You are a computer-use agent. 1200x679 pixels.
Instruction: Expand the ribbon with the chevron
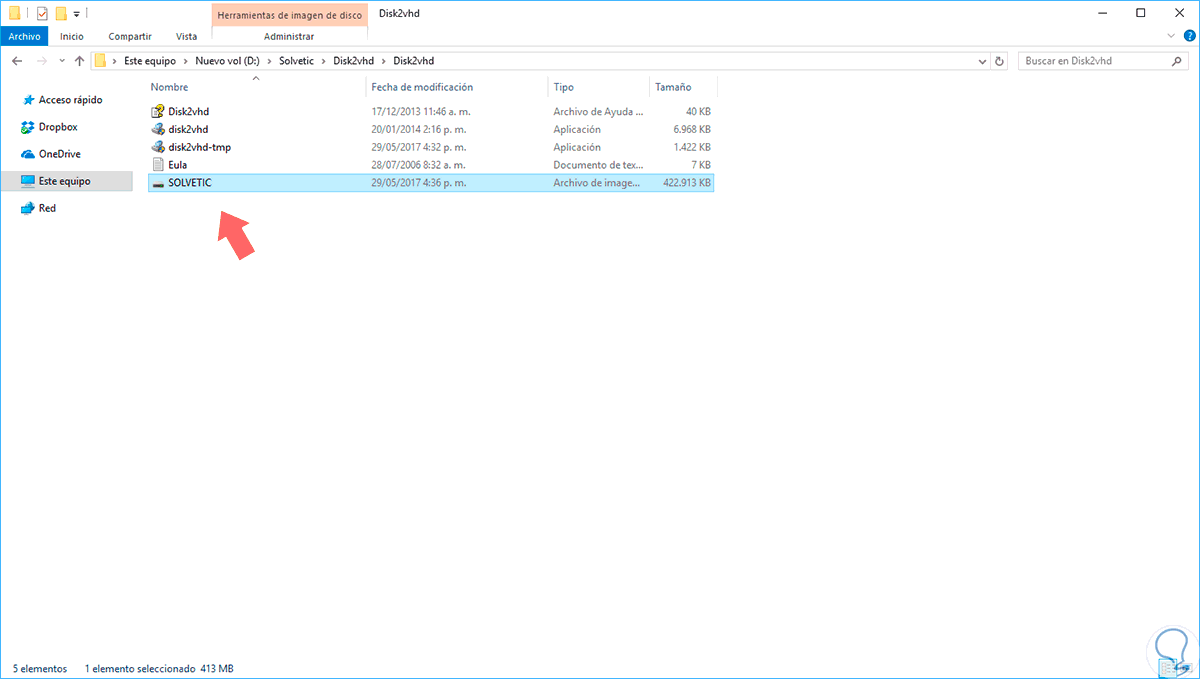tap(1173, 36)
